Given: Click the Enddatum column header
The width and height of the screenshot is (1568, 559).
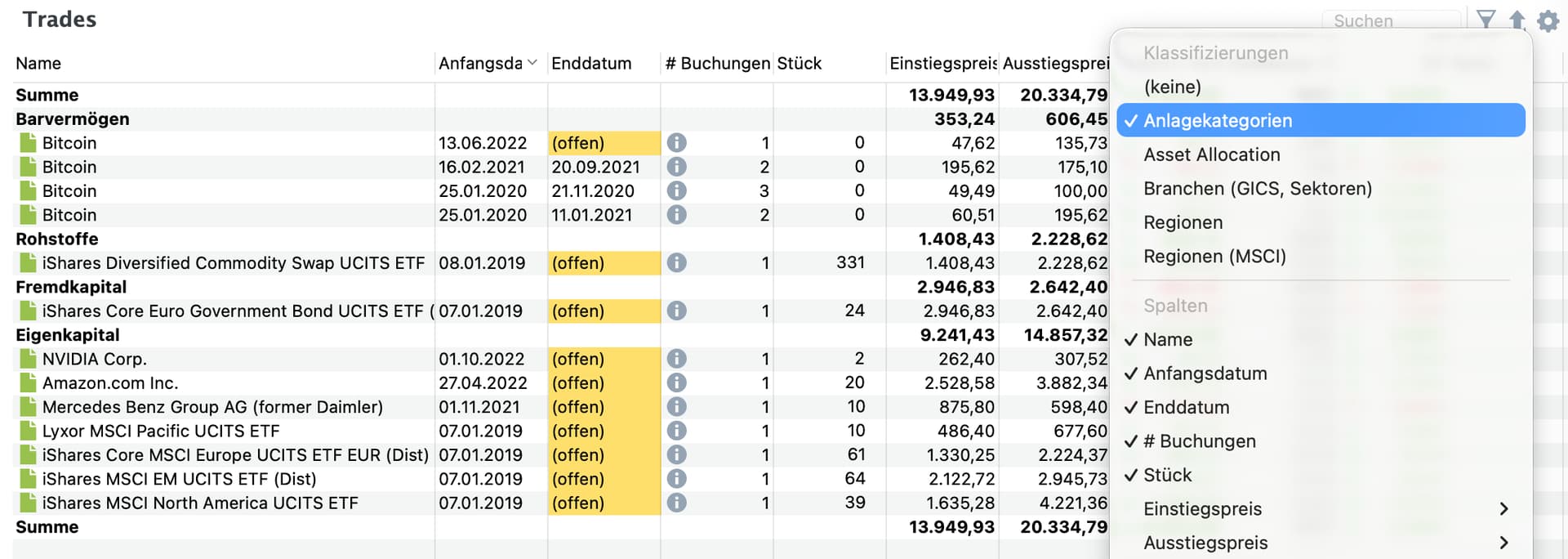Looking at the screenshot, I should tap(591, 63).
